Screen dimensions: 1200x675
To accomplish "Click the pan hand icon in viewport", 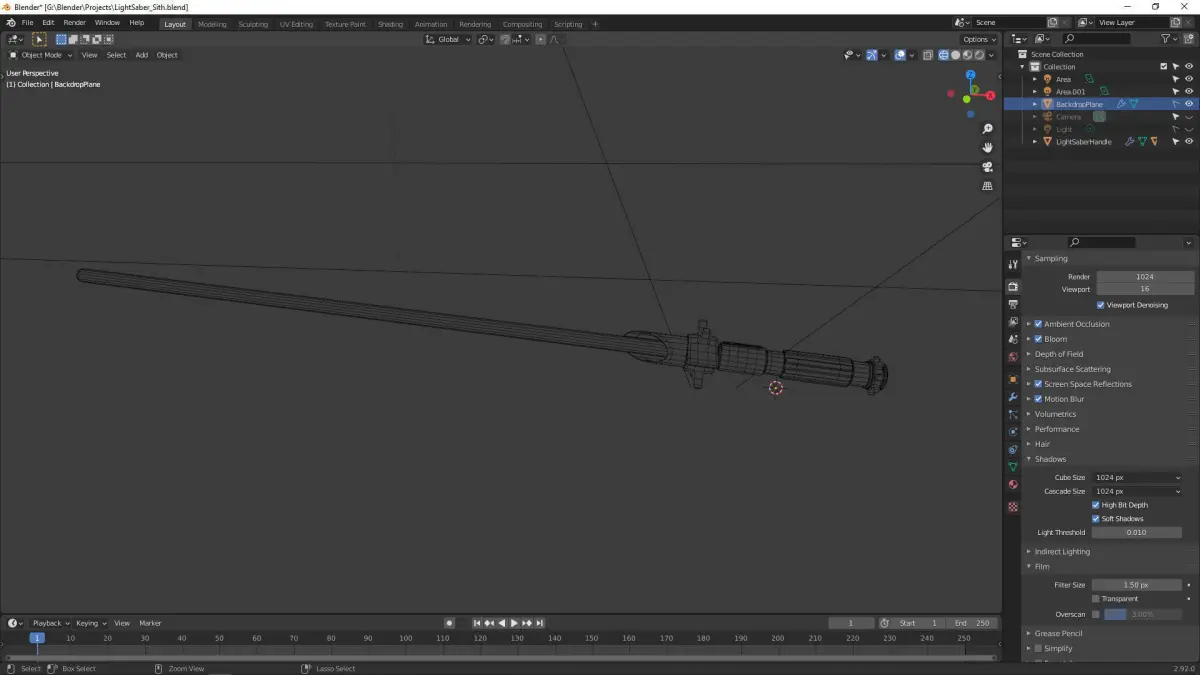I will 988,148.
